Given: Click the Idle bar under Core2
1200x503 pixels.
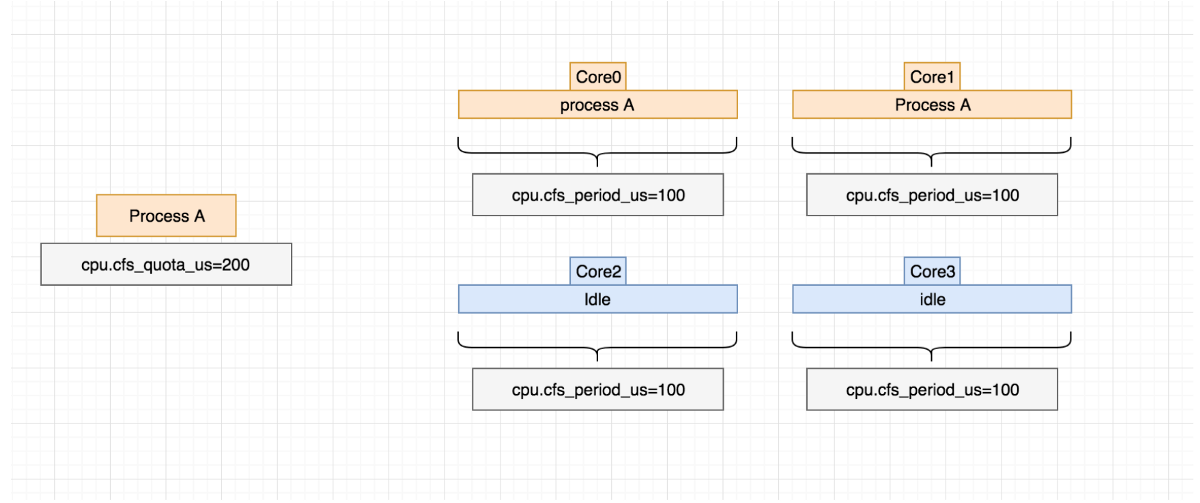Looking at the screenshot, I should click(598, 299).
